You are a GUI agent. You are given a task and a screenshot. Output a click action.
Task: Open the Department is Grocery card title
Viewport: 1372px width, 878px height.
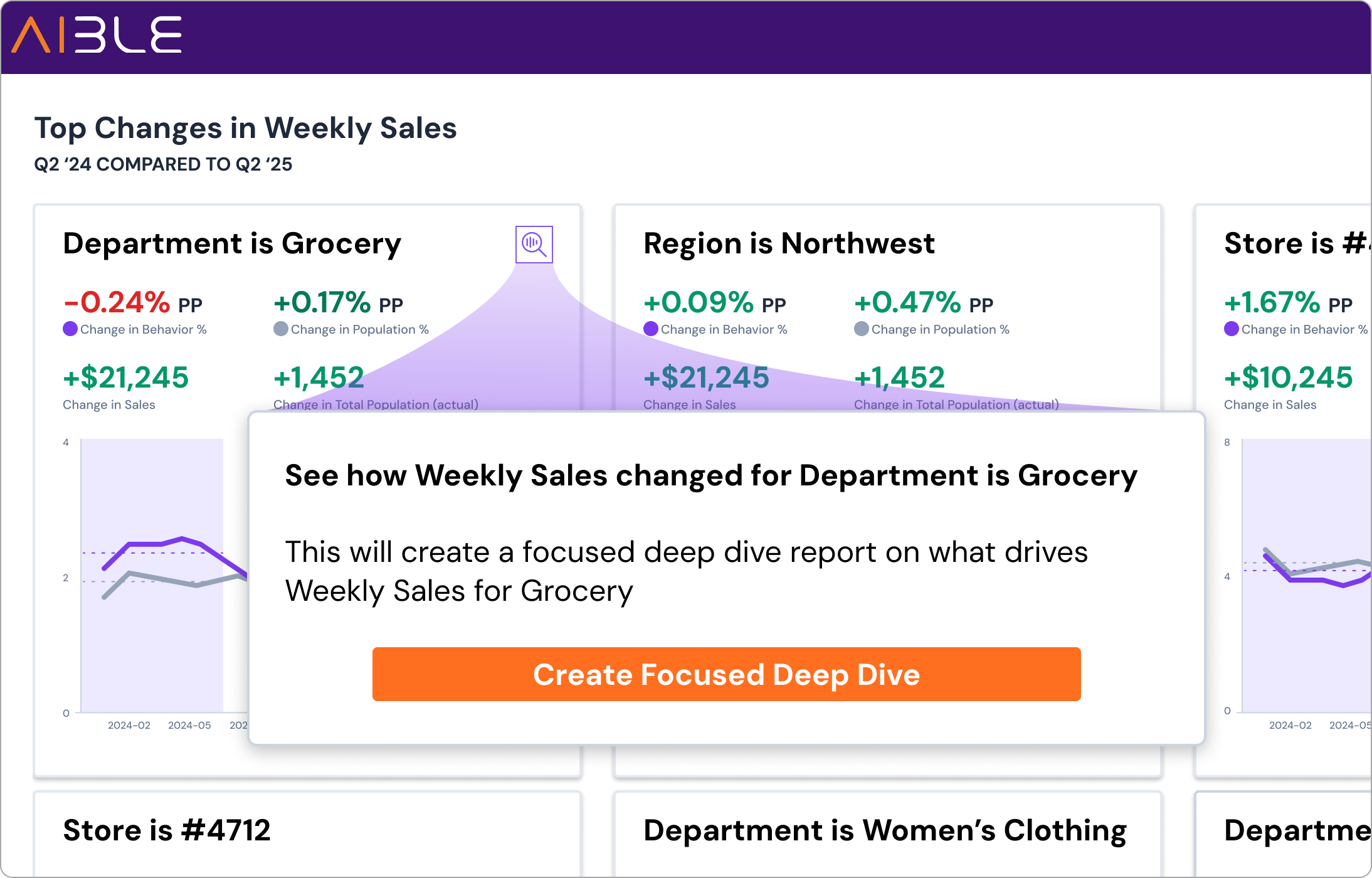pyautogui.click(x=232, y=243)
